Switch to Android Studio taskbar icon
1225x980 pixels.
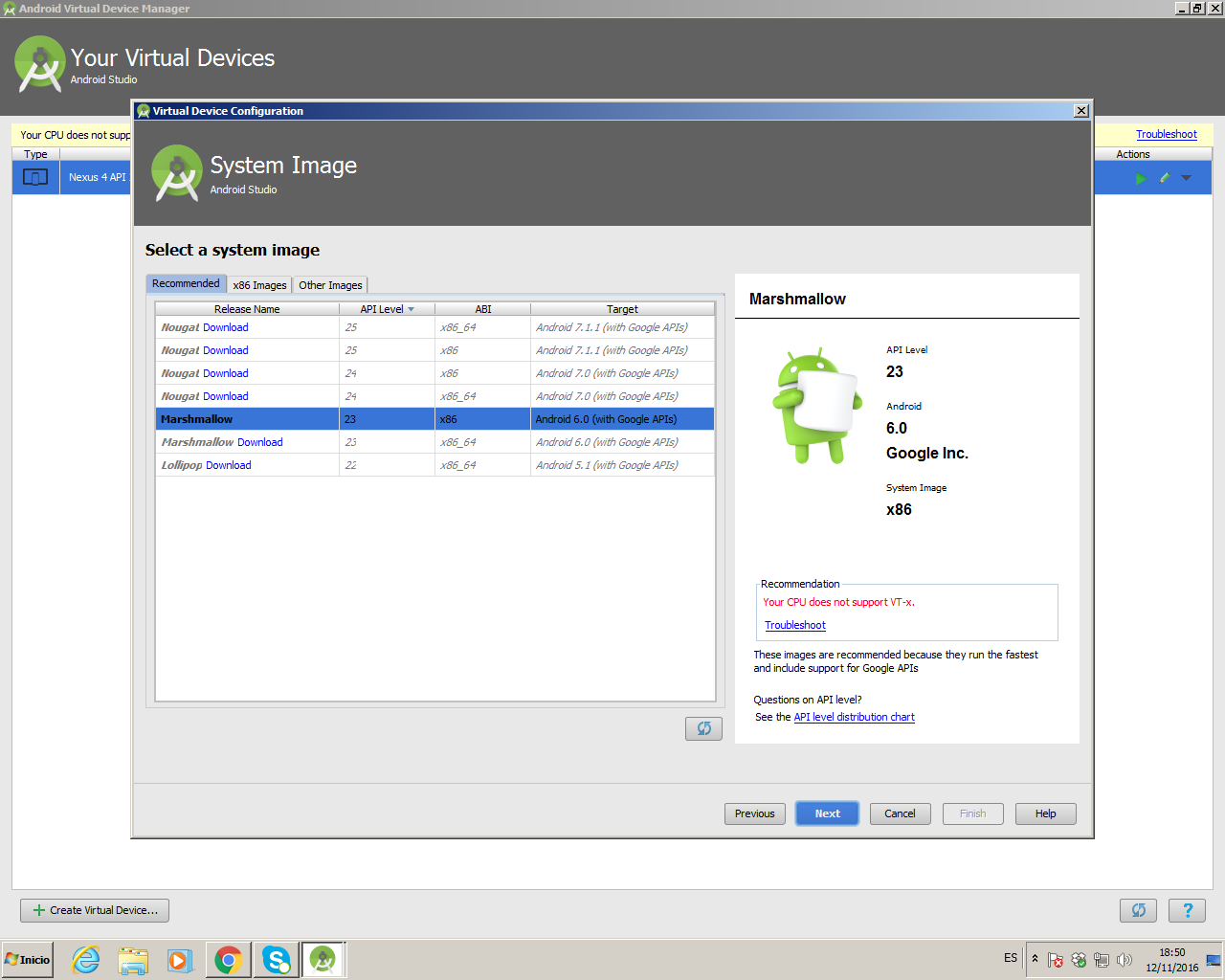coord(323,959)
